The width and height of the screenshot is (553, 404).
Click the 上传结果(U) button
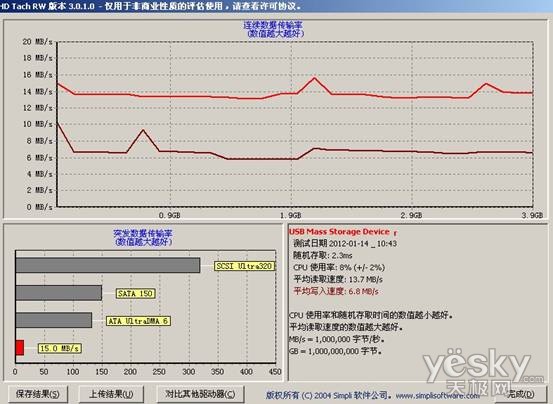point(111,394)
